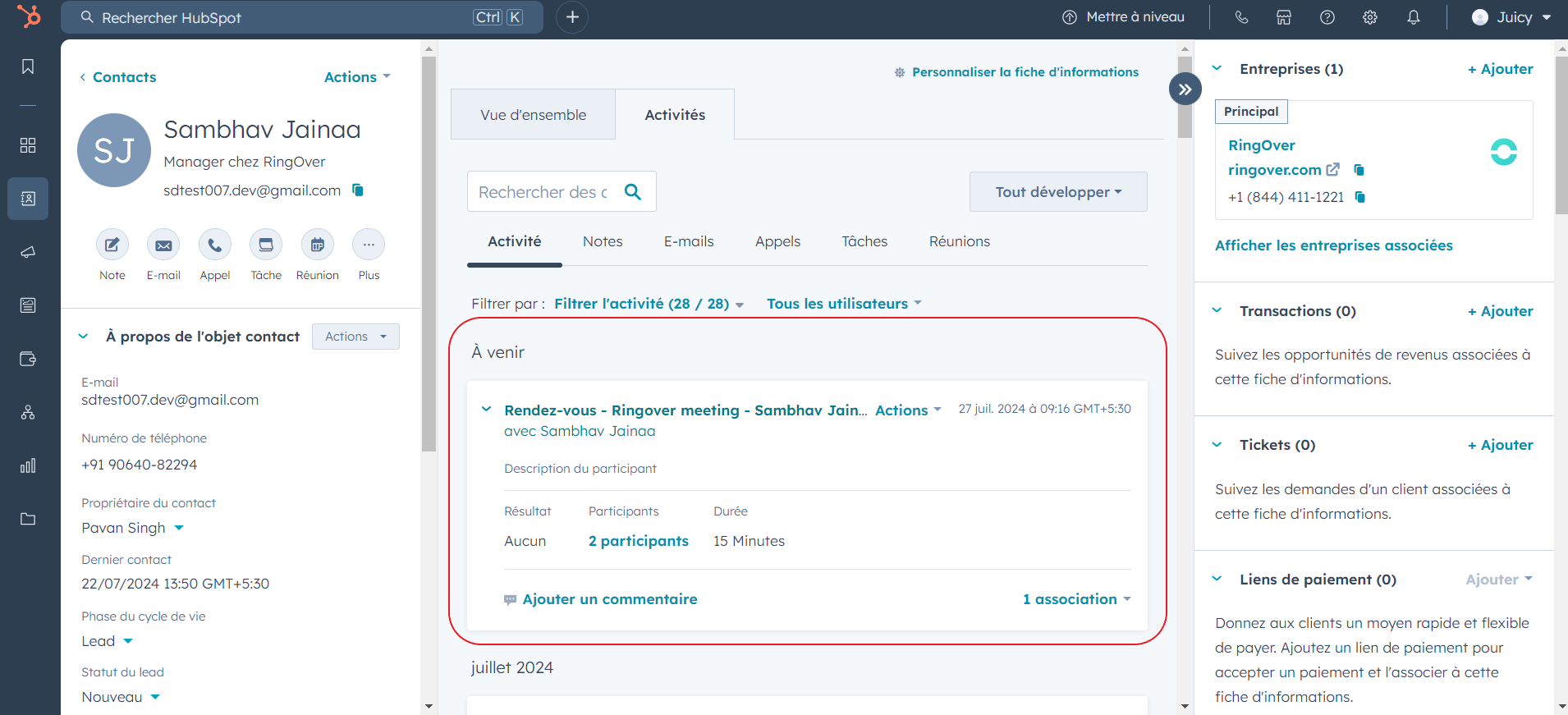
Task: Click the Rechercher HubSpot search field
Action: [302, 17]
